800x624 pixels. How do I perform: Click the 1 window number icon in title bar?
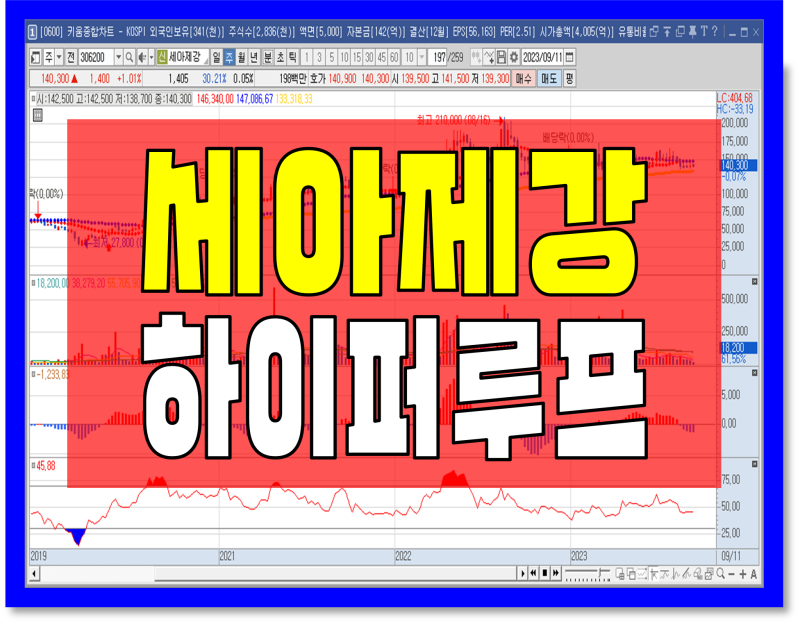coord(32,32)
